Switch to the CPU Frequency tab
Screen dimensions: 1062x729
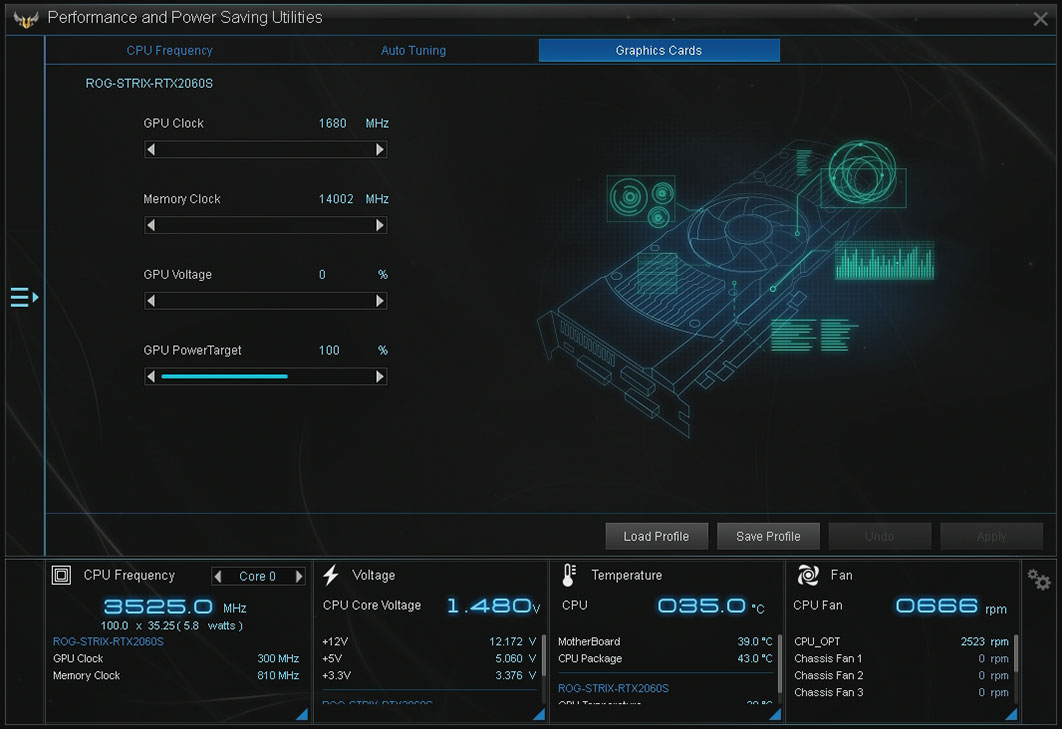tap(169, 51)
